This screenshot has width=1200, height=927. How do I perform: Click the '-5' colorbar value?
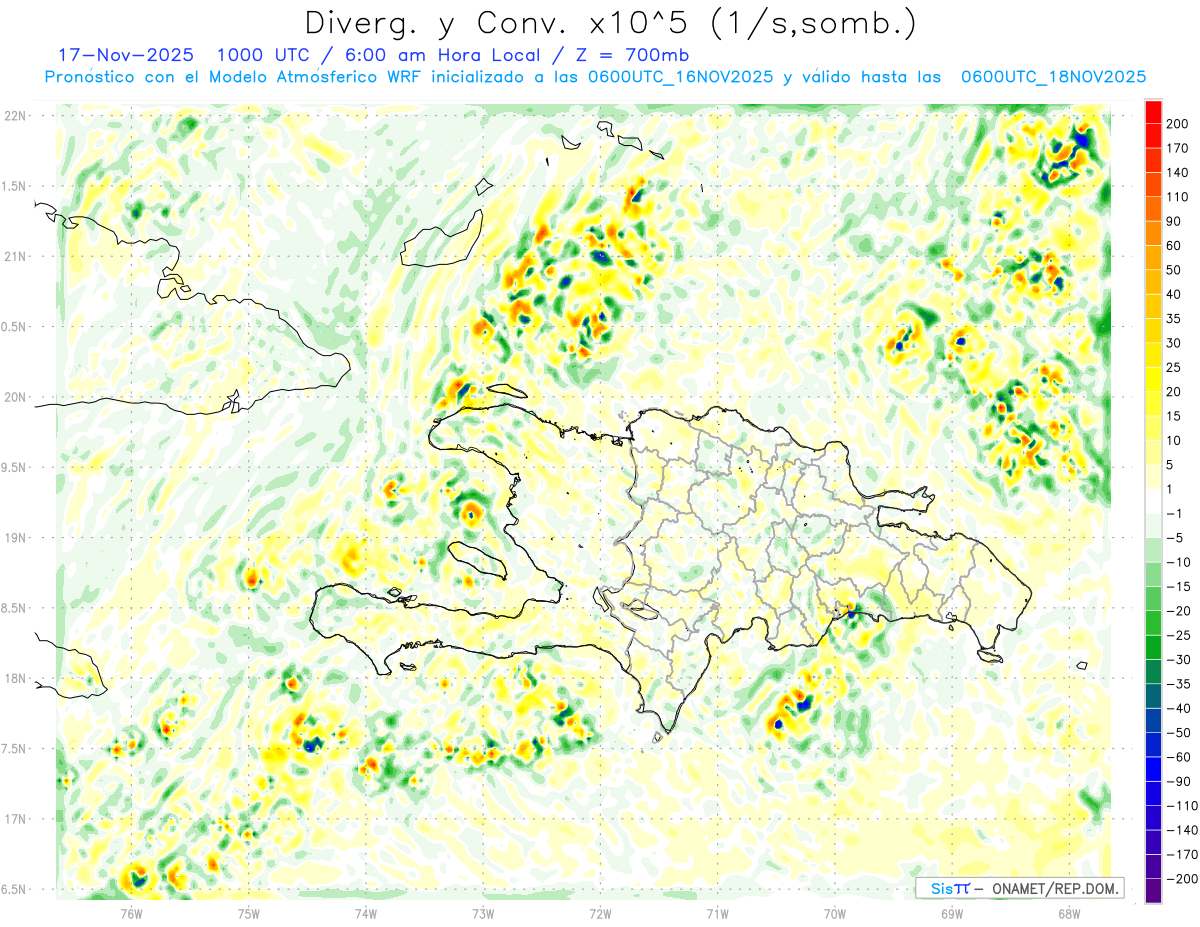[1174, 538]
